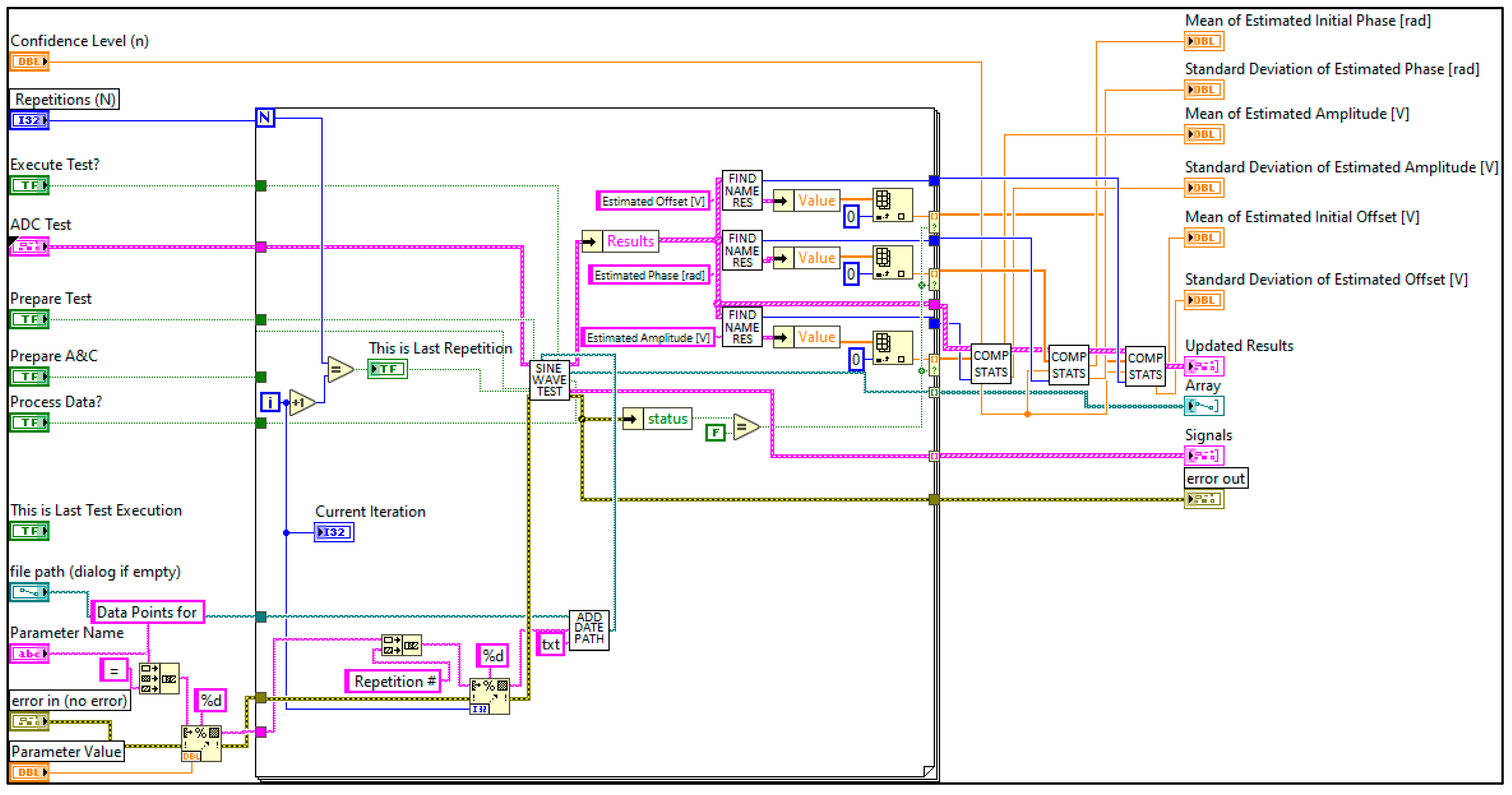1512x795 pixels.
Task: Select the loop iteration i terminal
Action: (269, 402)
